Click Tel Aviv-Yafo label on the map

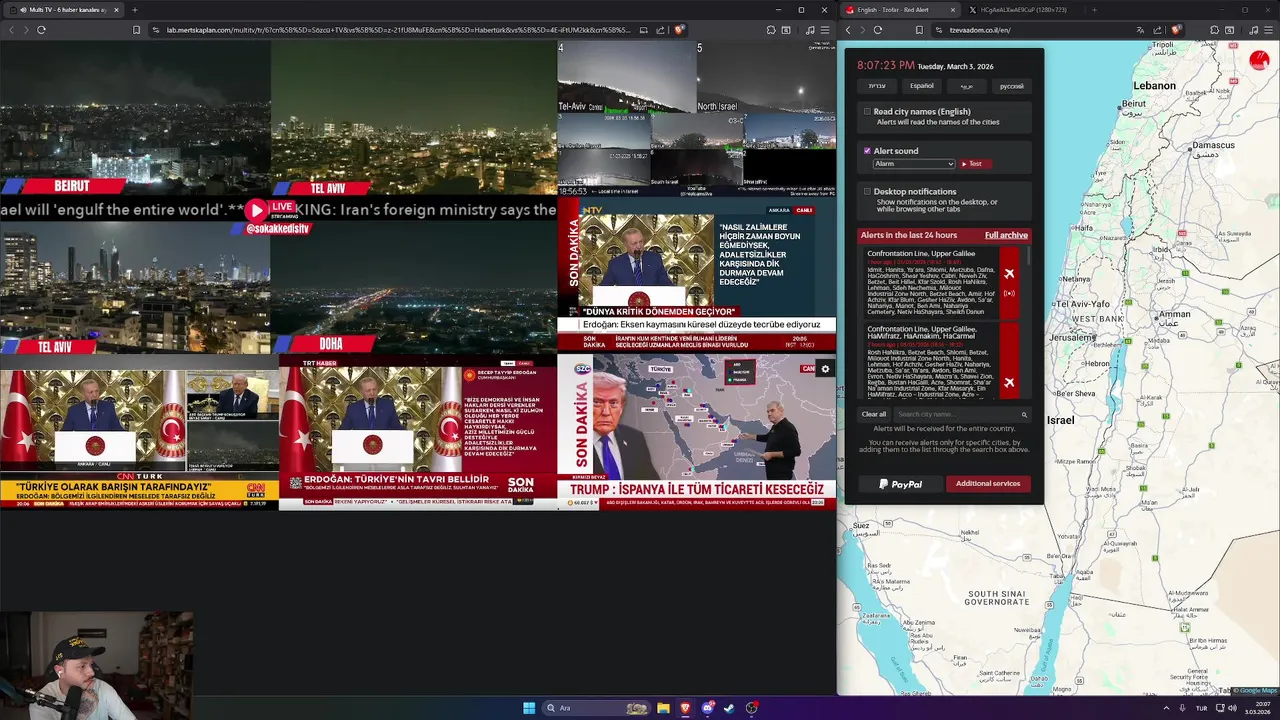click(1083, 303)
